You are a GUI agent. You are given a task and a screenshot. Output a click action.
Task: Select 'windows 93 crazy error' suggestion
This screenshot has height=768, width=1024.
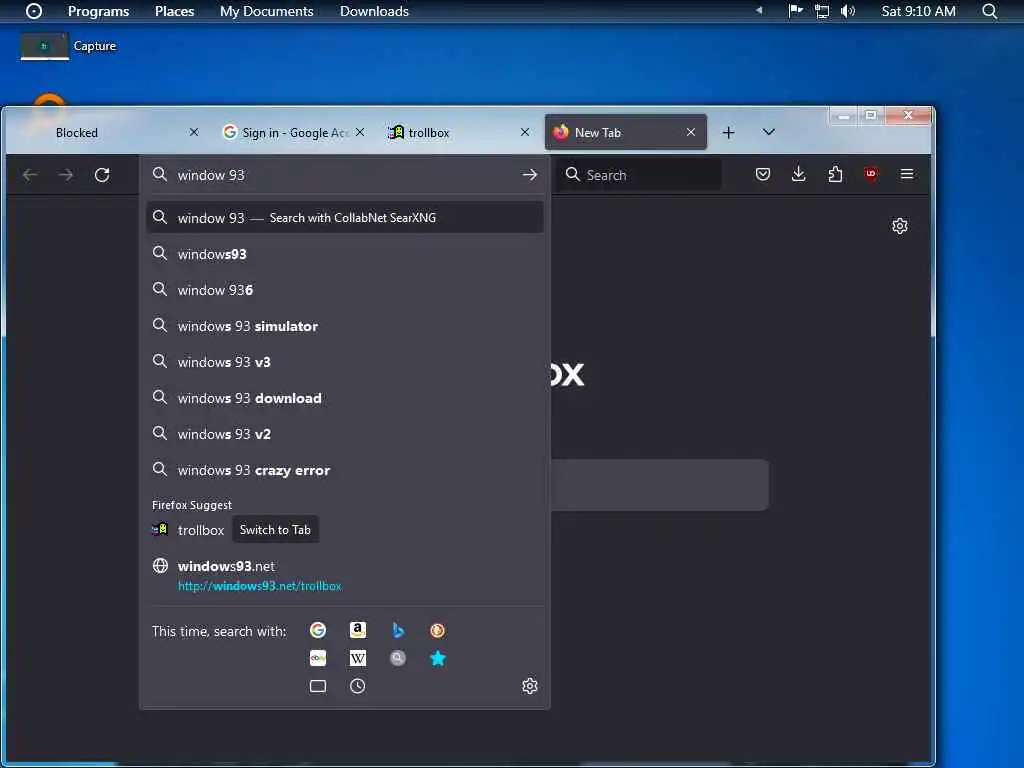click(345, 470)
